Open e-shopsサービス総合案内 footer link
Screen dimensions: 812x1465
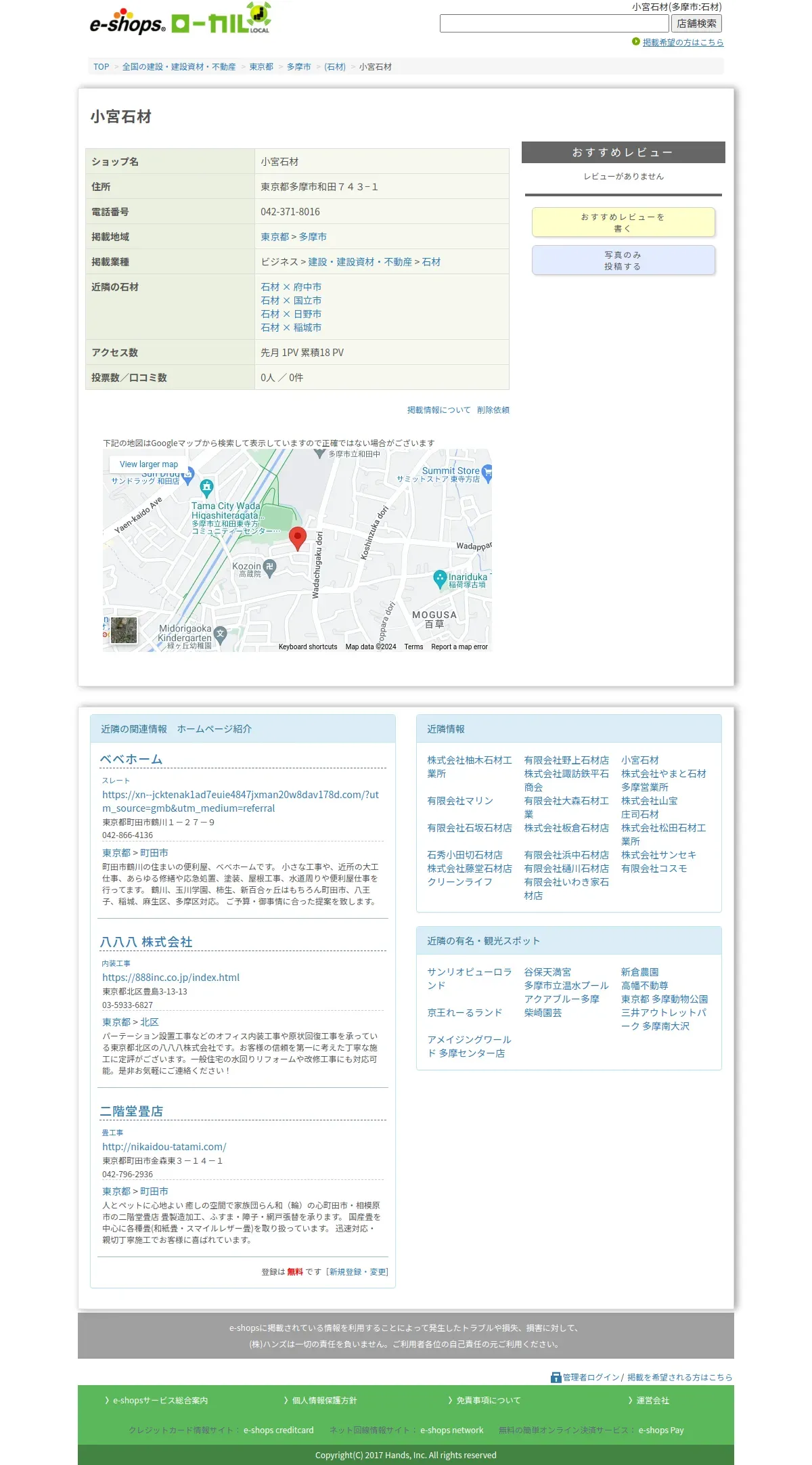pos(160,1401)
